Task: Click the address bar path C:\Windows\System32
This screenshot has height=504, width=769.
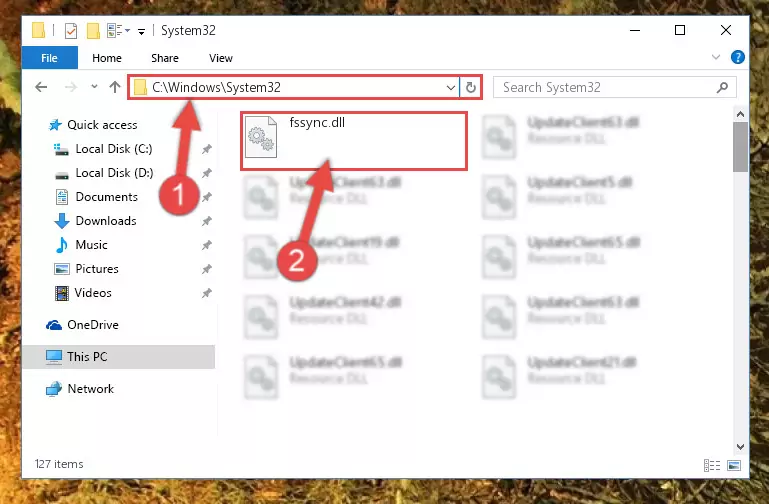Action: point(216,87)
